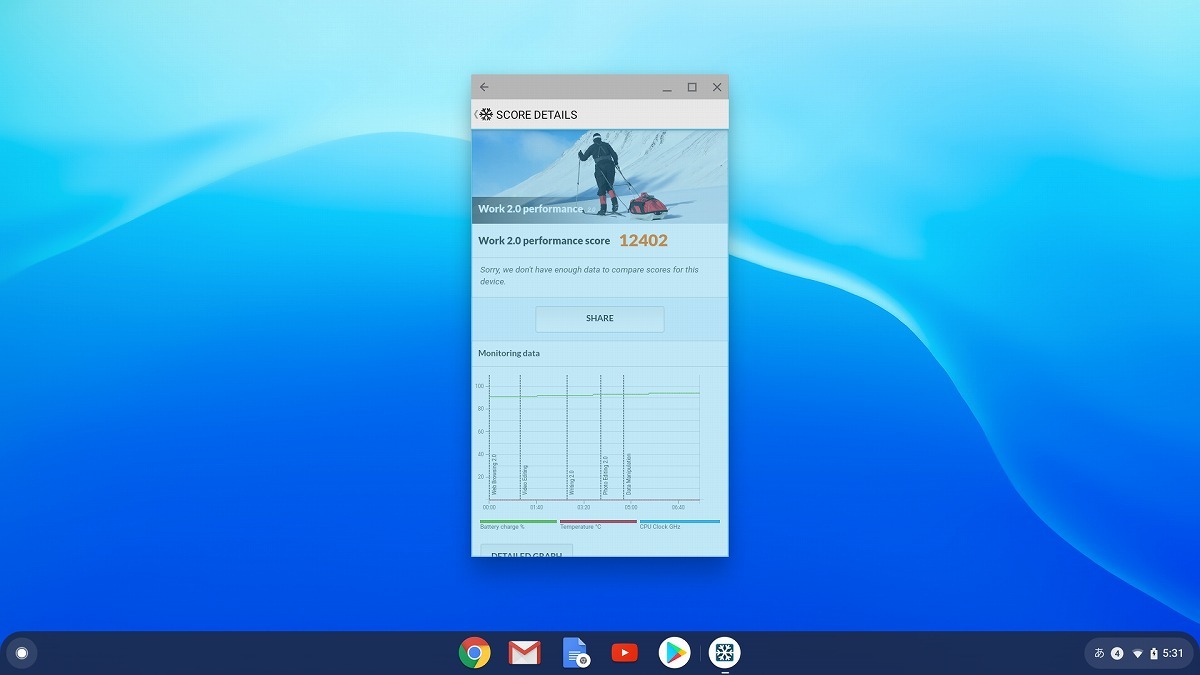Click Writing 2.0 marker on graph
Viewport: 1200px width, 675px height.
coord(571,482)
